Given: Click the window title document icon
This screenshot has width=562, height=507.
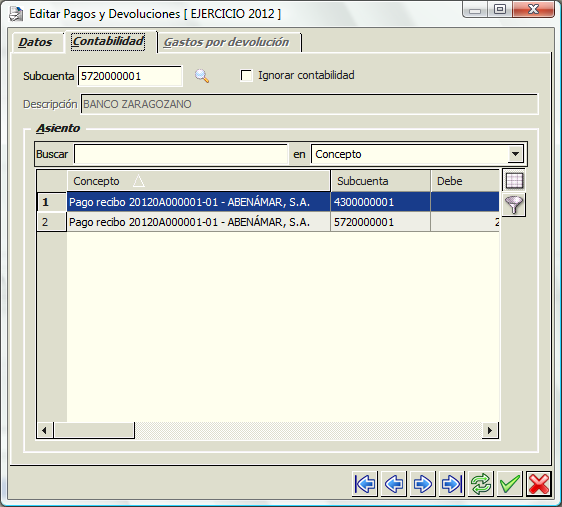Looking at the screenshot, I should click(x=16, y=14).
